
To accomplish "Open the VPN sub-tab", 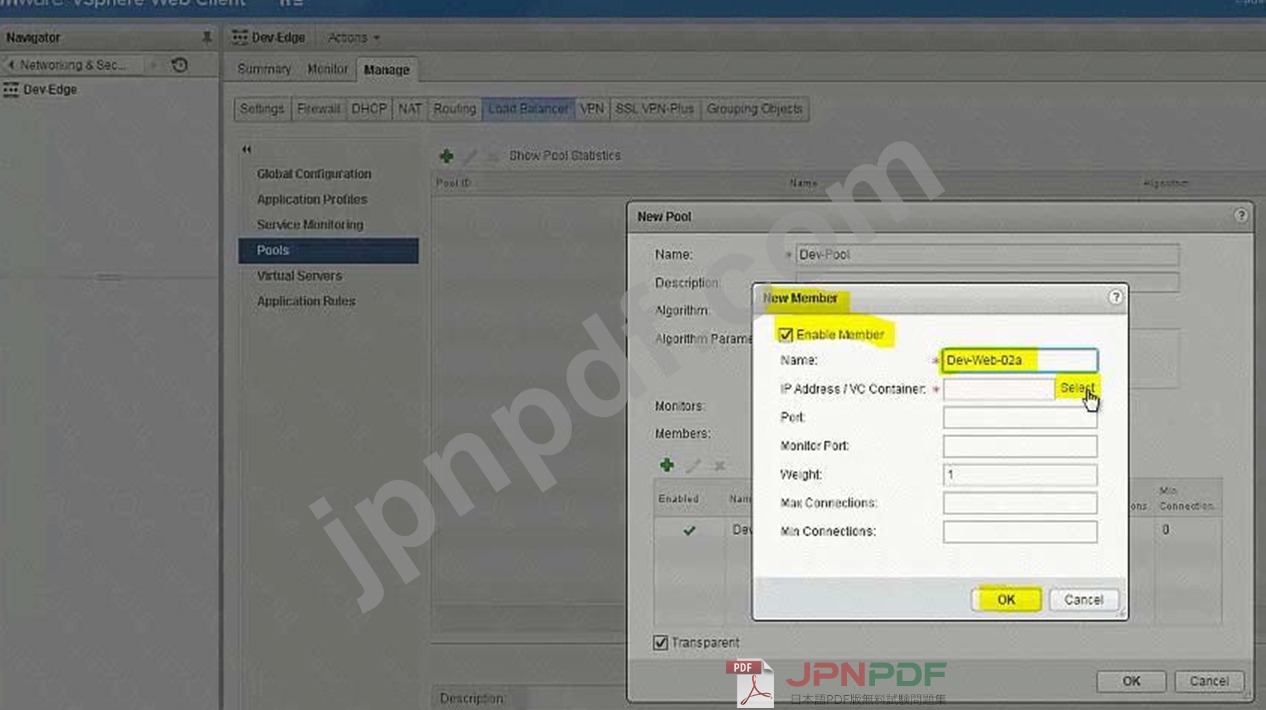I will pos(592,109).
